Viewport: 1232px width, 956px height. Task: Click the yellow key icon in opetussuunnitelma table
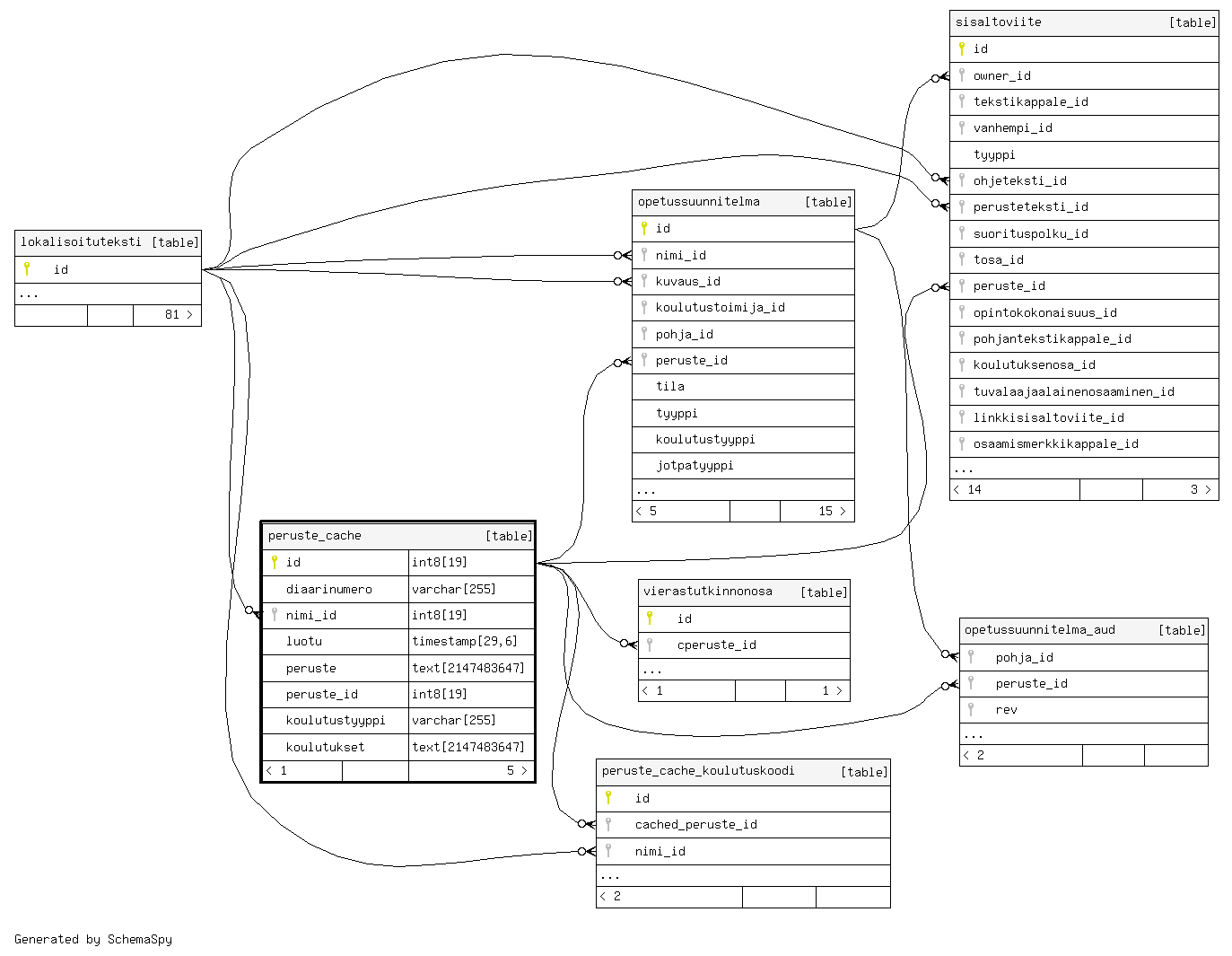(644, 228)
